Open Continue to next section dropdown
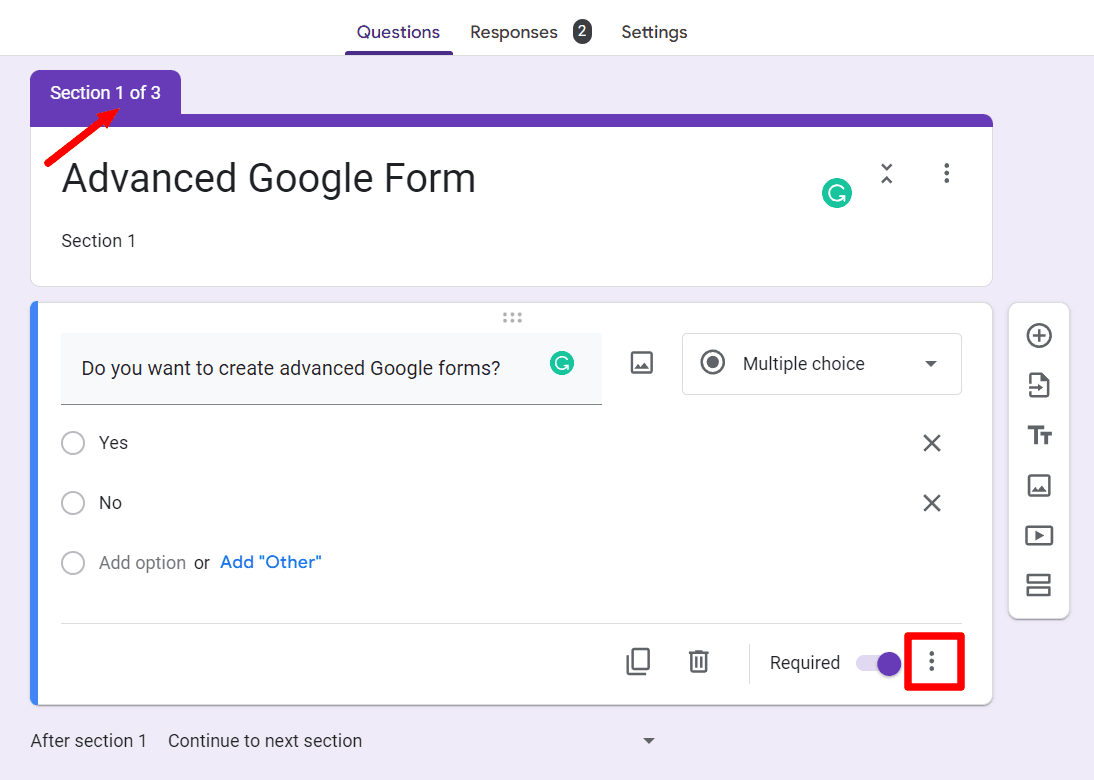 click(x=412, y=741)
